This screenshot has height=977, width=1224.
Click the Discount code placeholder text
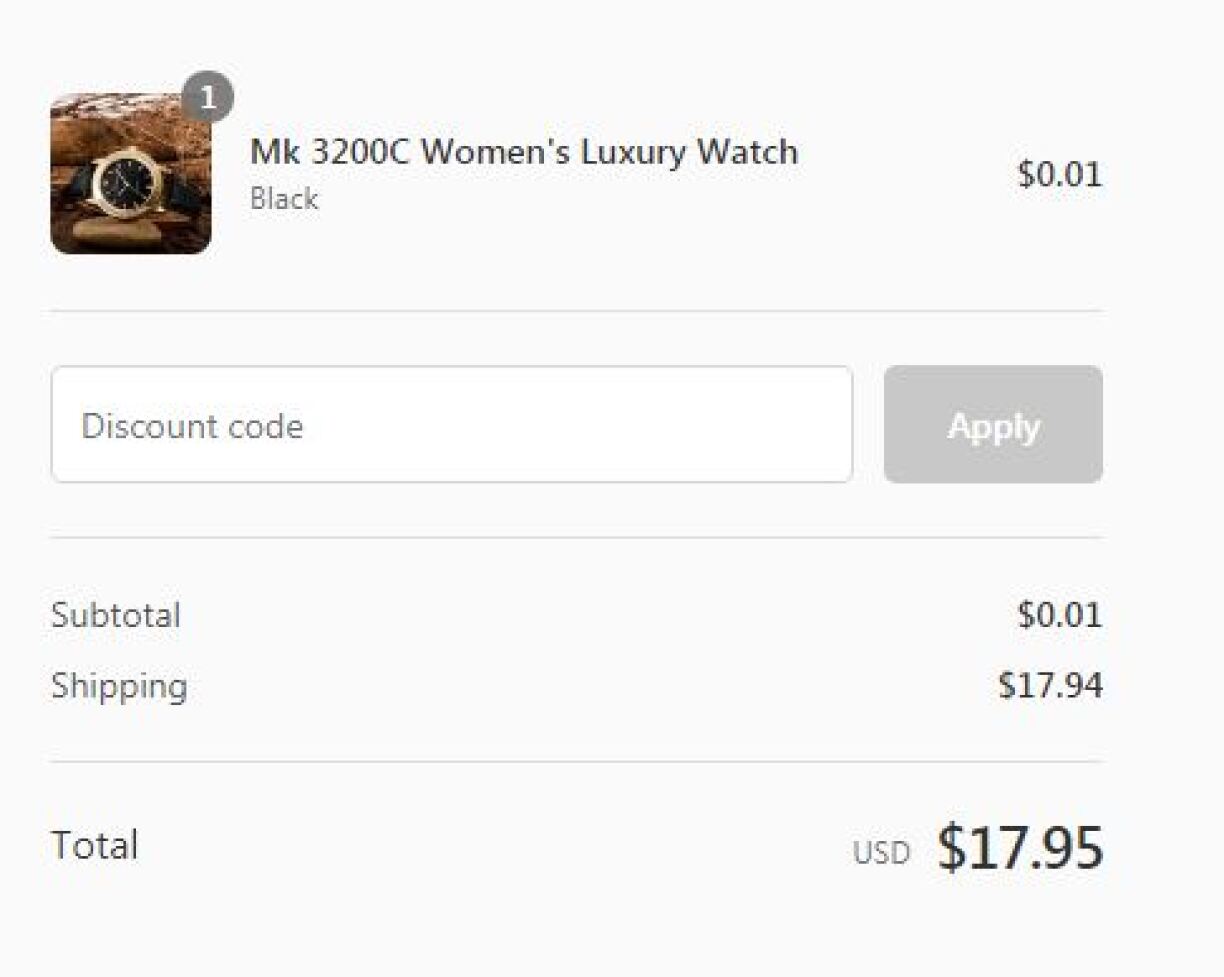pyautogui.click(x=193, y=424)
